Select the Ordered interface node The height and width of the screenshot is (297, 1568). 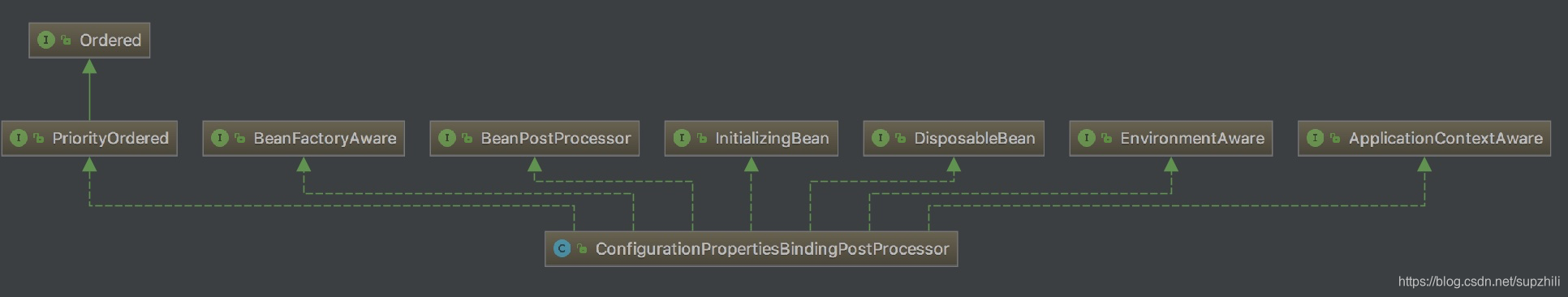(x=89, y=40)
